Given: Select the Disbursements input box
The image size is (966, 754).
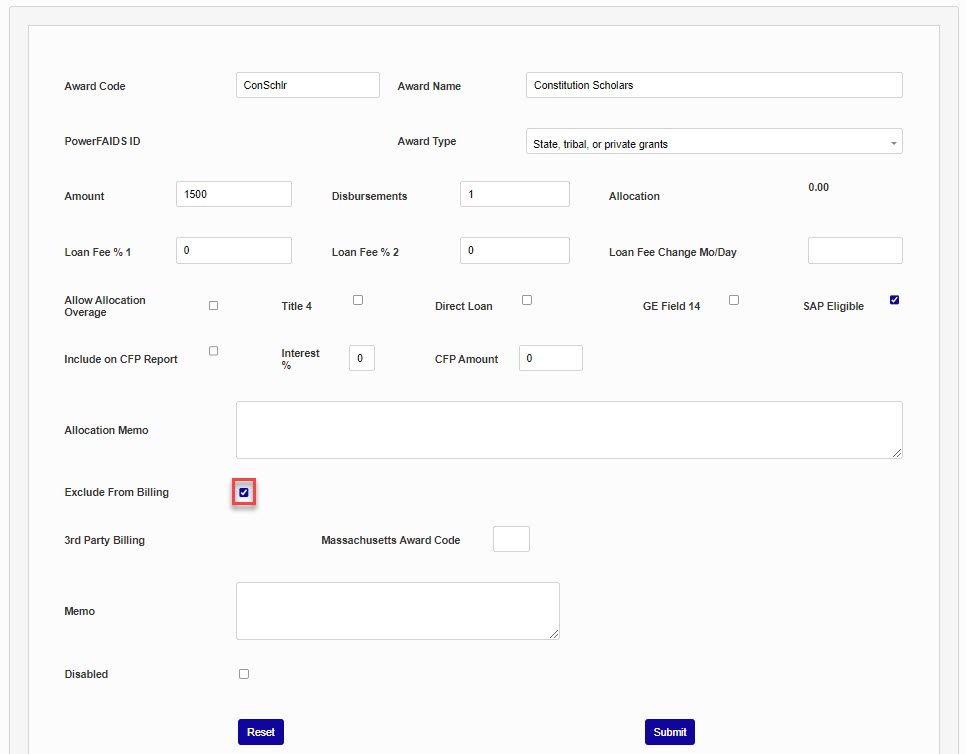Looking at the screenshot, I should coord(514,194).
